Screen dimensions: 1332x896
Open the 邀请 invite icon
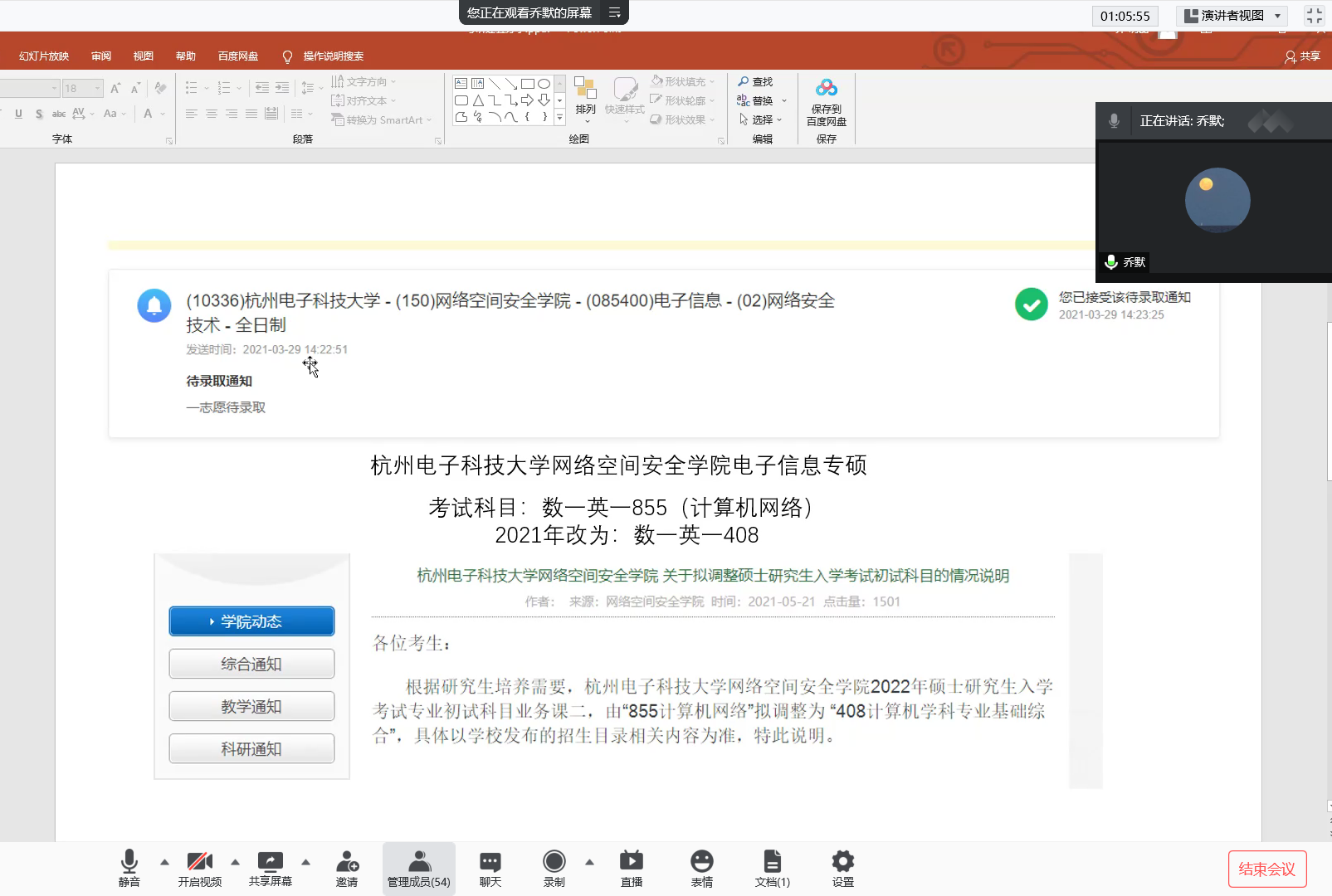(x=347, y=868)
